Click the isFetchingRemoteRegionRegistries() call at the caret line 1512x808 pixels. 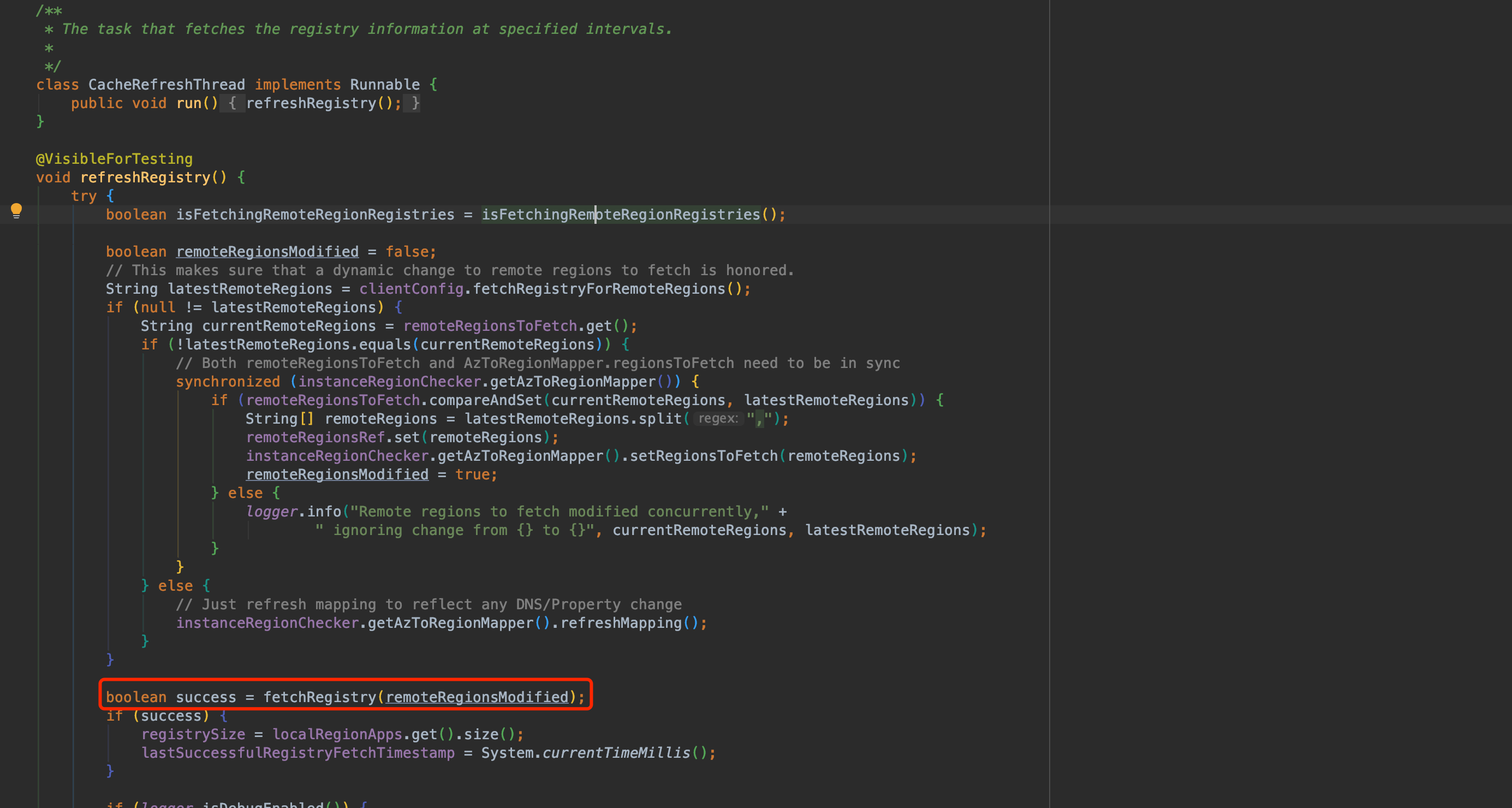pos(621,215)
